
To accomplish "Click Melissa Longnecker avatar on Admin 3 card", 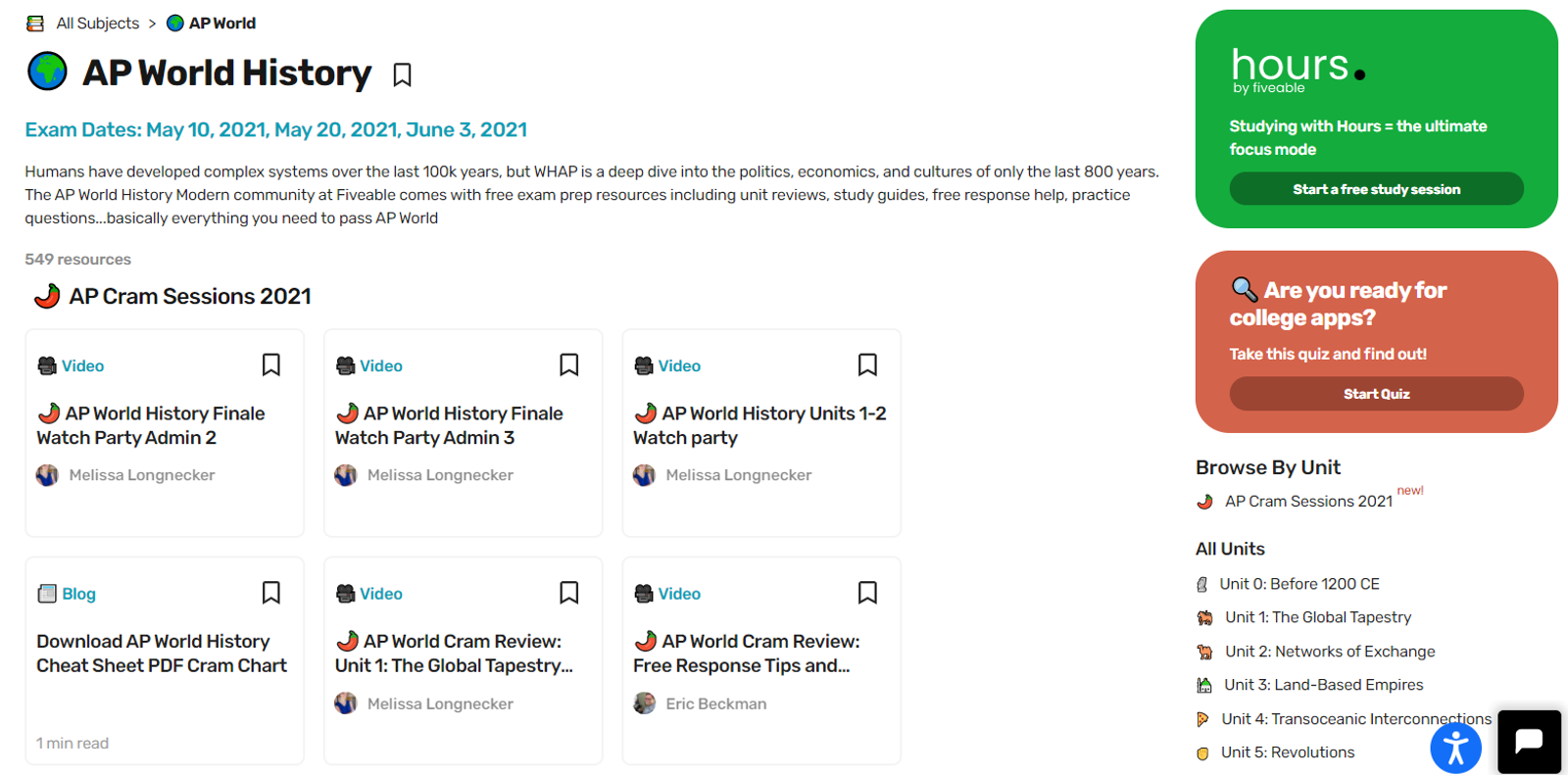I will (x=346, y=475).
